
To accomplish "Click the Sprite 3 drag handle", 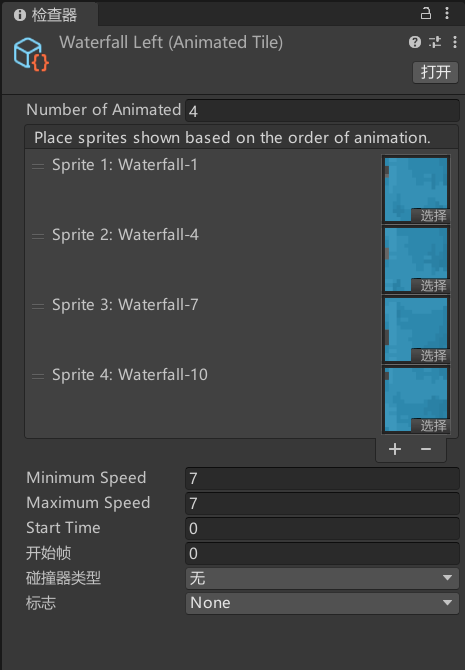I will point(38,306).
